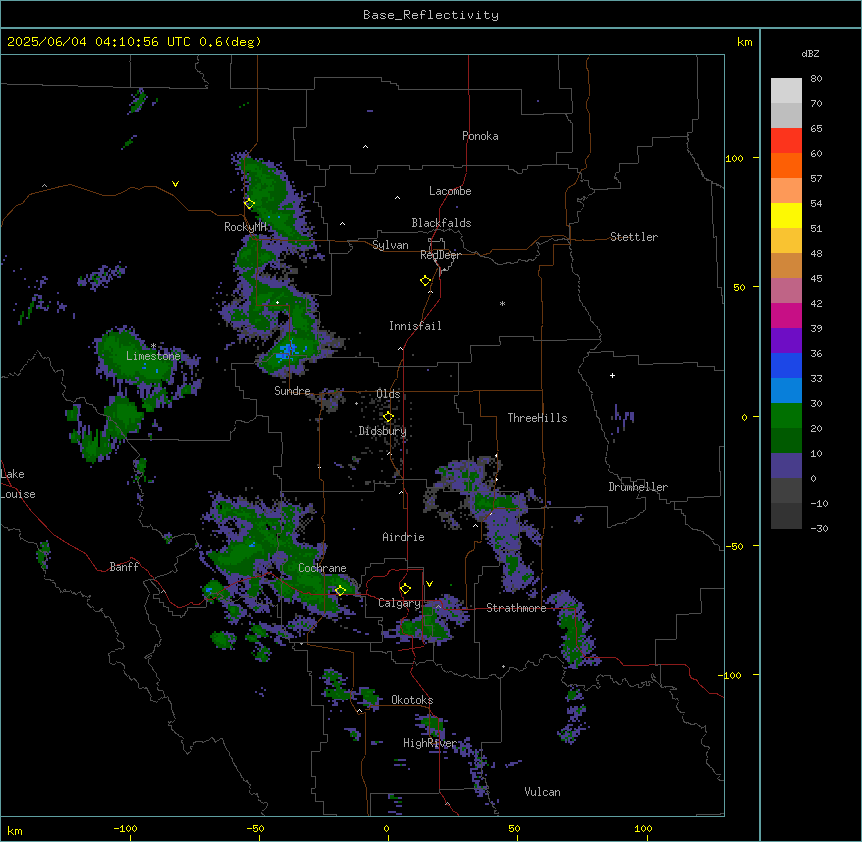Click the yellow diamond marker between Olds and Didsbury

pos(388,417)
